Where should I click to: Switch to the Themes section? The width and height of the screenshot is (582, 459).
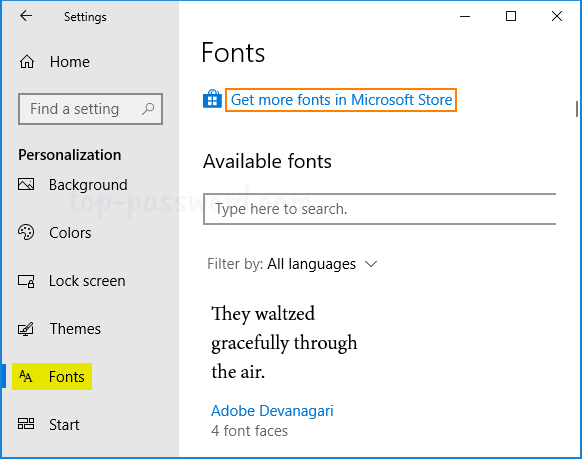[75, 329]
